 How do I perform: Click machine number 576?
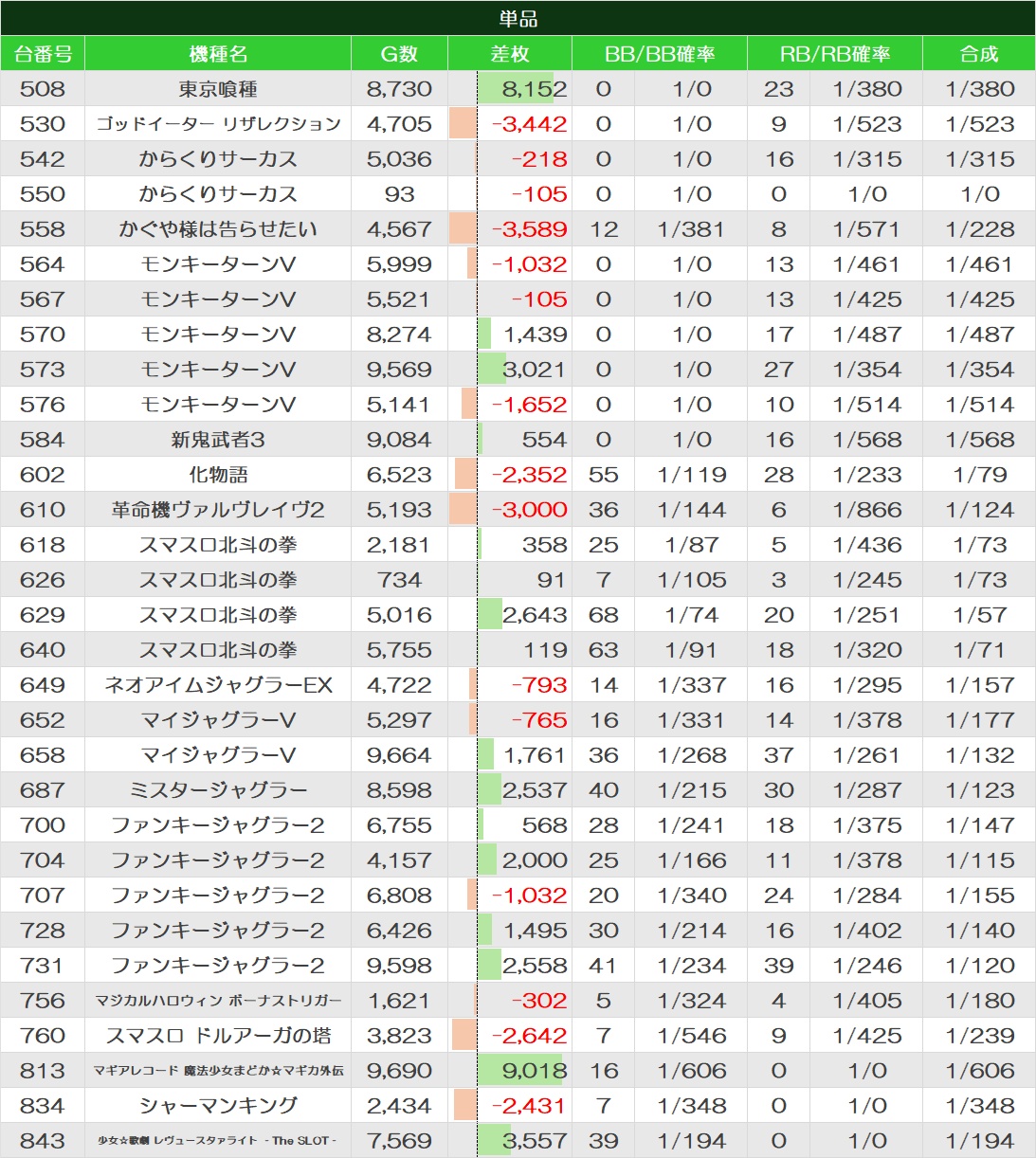coord(43,405)
